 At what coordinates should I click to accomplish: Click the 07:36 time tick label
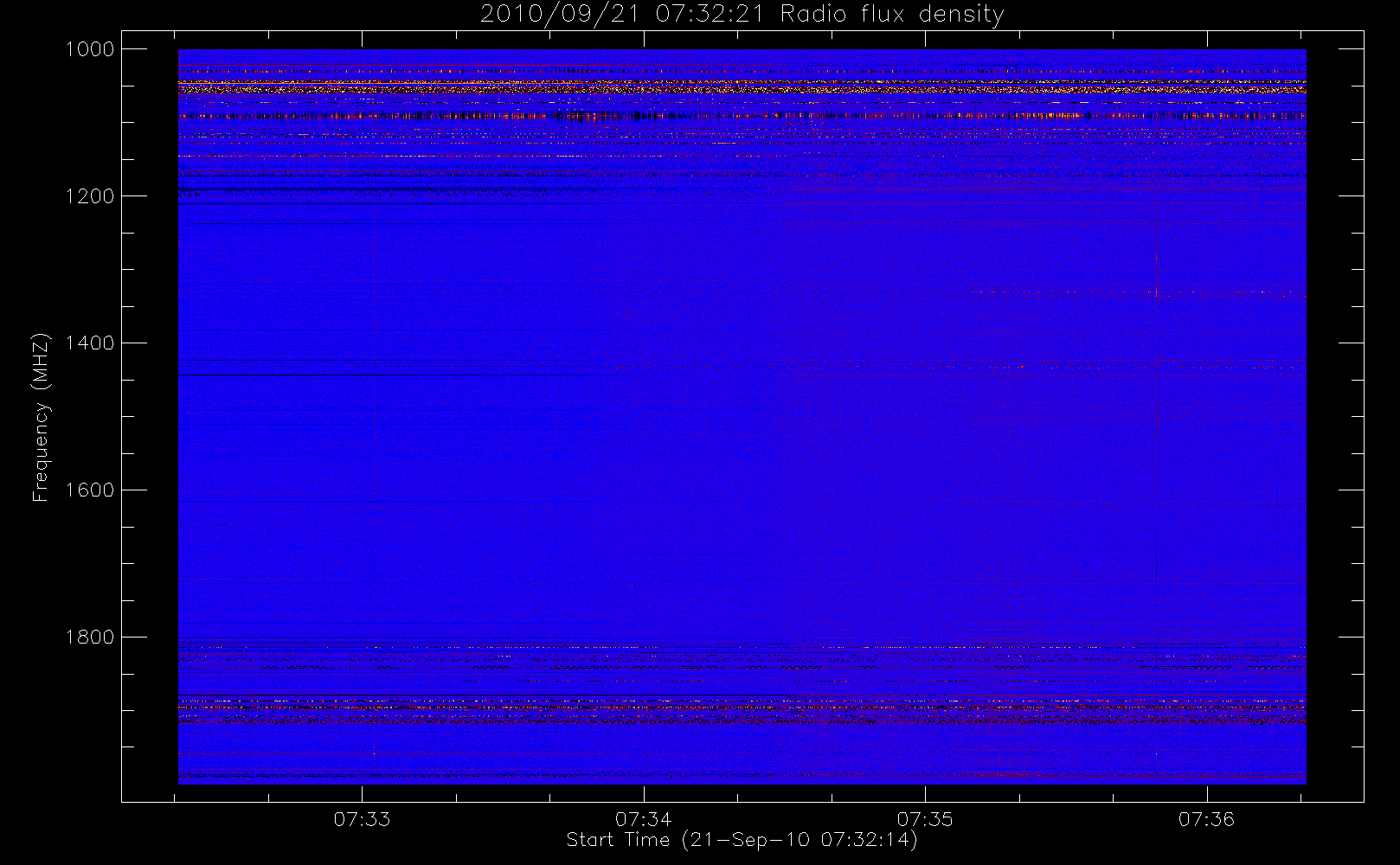(x=1206, y=818)
